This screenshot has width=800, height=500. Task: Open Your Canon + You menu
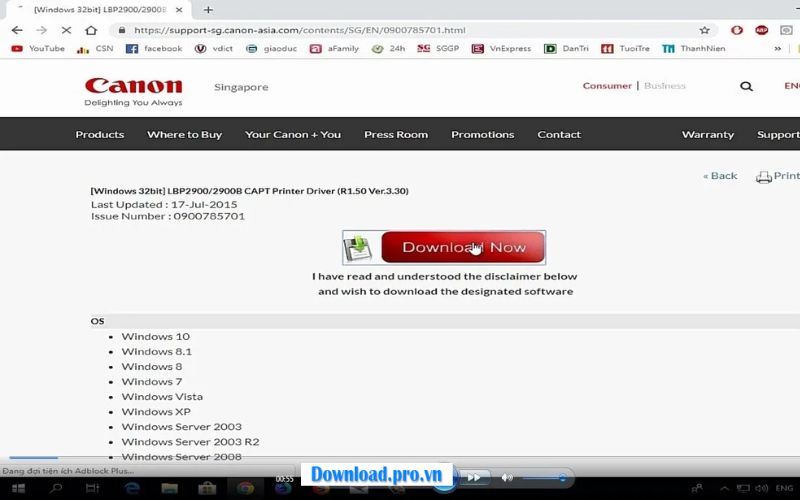[x=293, y=135]
